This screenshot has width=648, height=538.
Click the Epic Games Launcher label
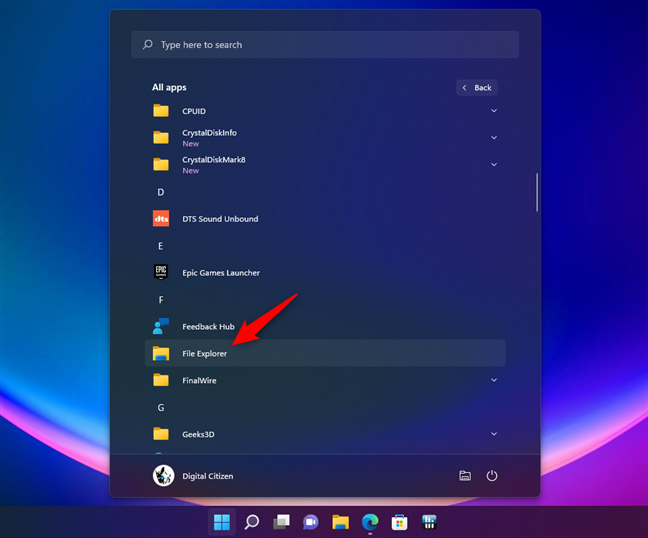221,273
